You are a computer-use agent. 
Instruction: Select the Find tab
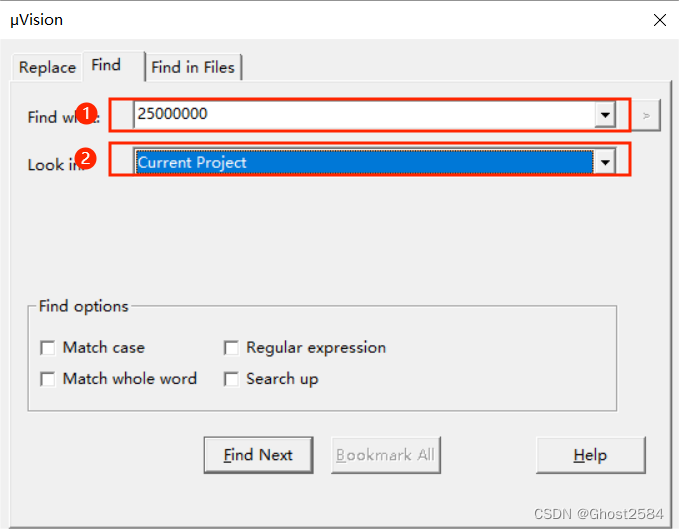click(106, 65)
